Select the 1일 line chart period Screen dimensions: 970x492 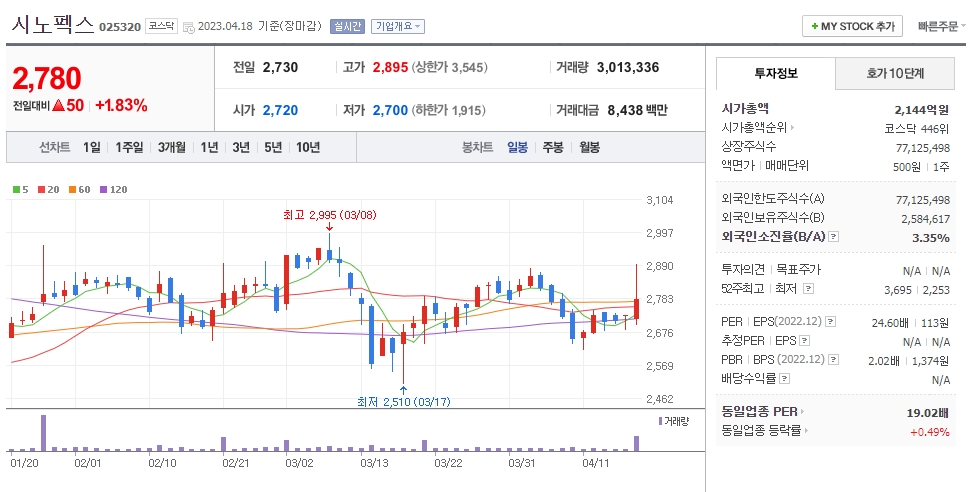pos(92,148)
